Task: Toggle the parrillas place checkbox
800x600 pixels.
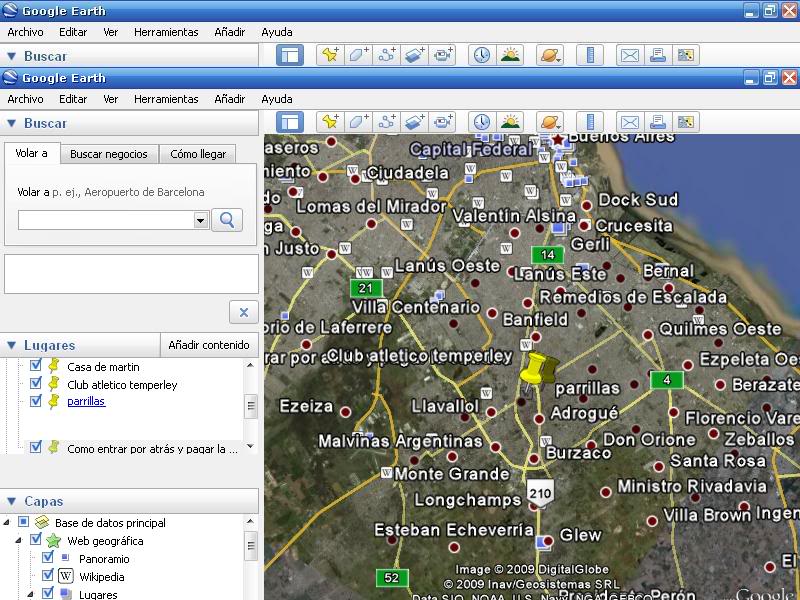Action: coord(36,401)
